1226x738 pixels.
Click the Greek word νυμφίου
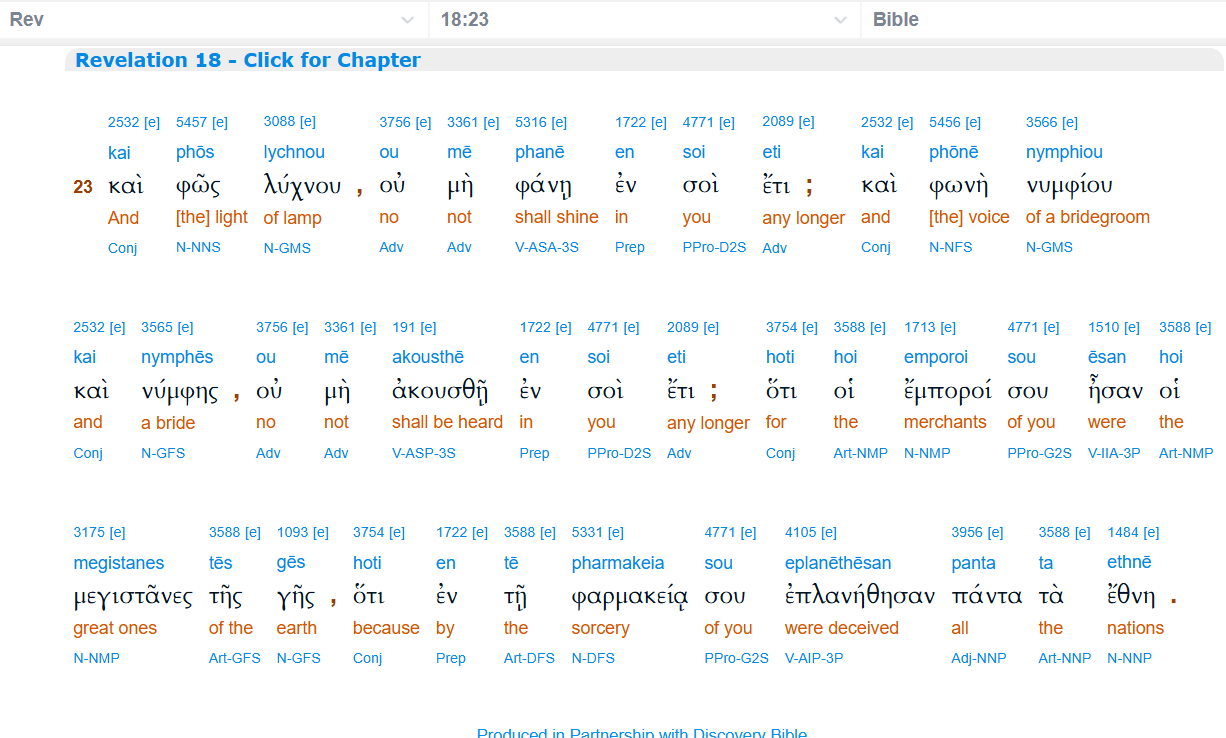click(x=1068, y=186)
